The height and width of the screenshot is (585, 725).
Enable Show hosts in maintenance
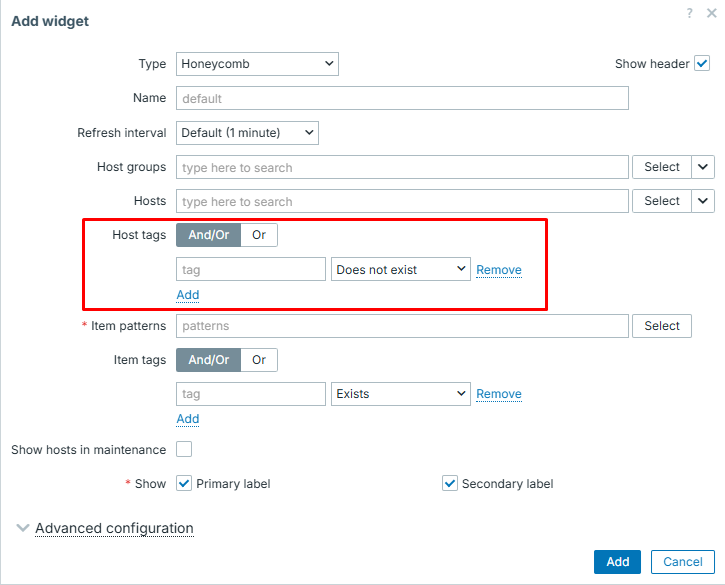coord(184,450)
